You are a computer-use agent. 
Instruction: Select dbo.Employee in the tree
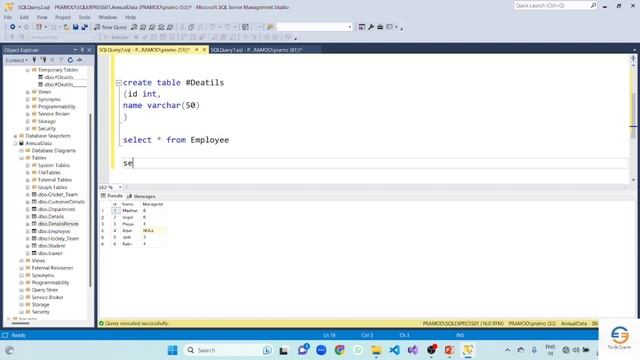[x=54, y=231]
